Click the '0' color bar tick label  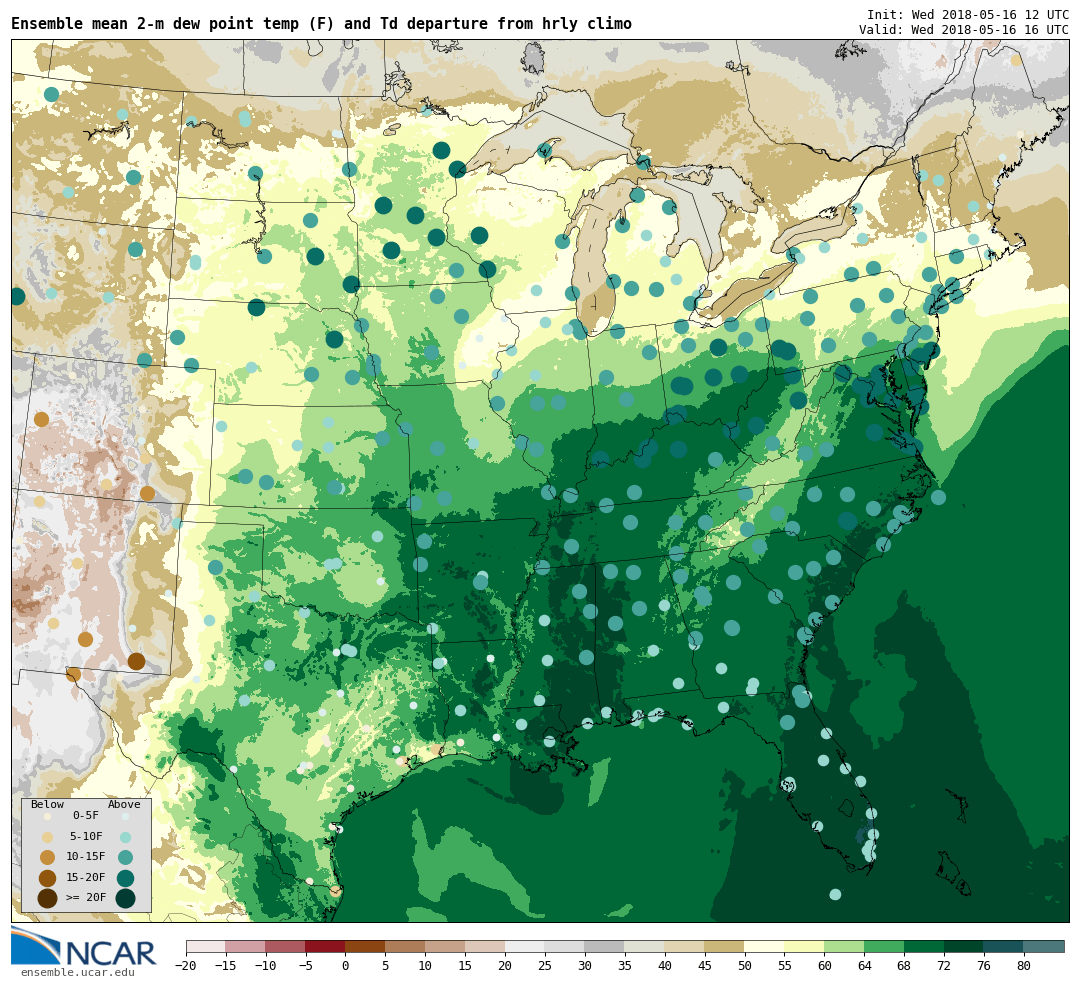[x=346, y=966]
